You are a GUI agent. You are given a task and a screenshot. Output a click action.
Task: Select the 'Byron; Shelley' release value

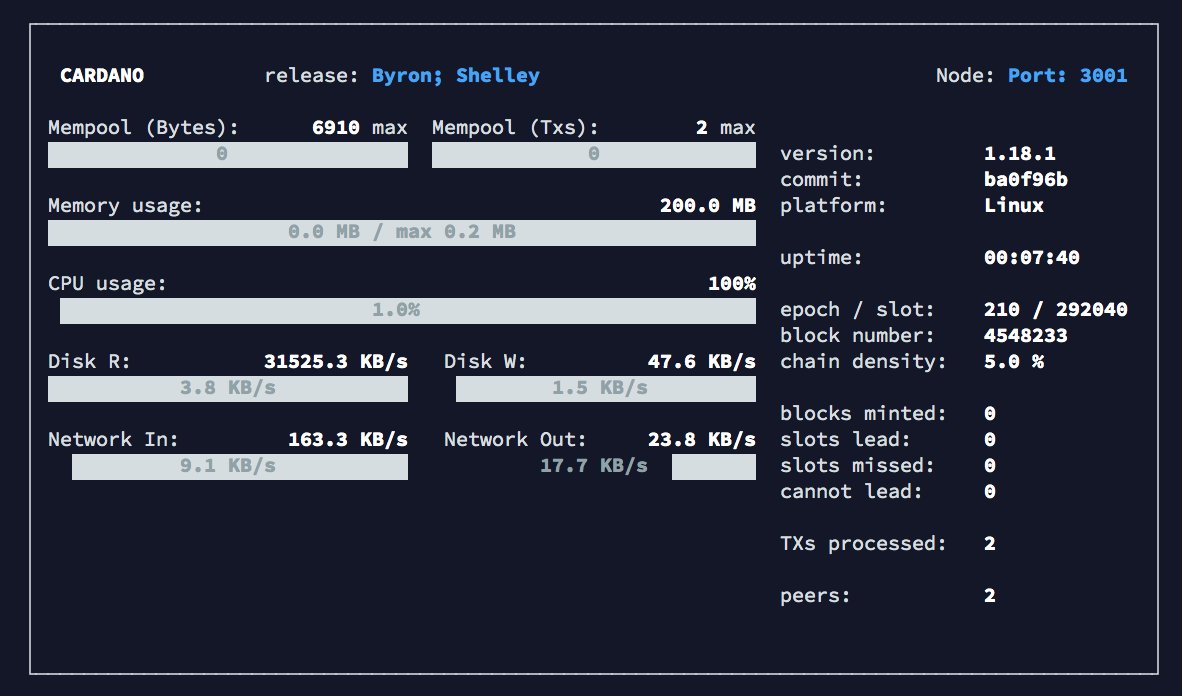(455, 75)
